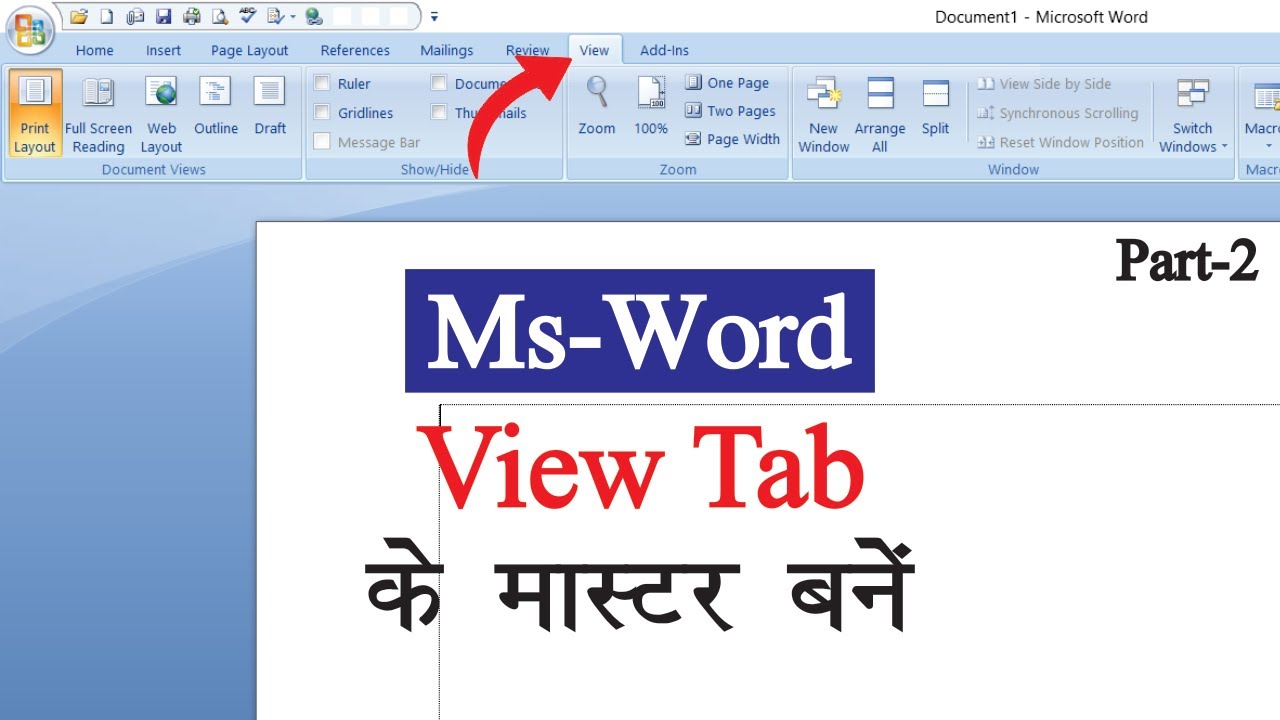Open the Add-Ins ribbon tab
Screen dimensions: 1280x720
click(664, 50)
